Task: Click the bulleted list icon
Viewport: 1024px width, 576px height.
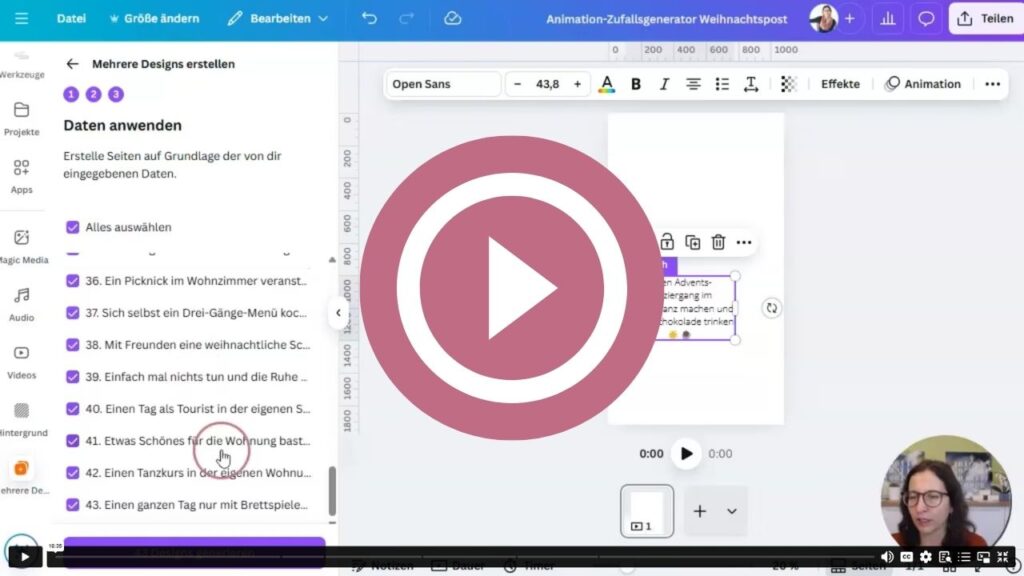Action: pyautogui.click(x=722, y=84)
